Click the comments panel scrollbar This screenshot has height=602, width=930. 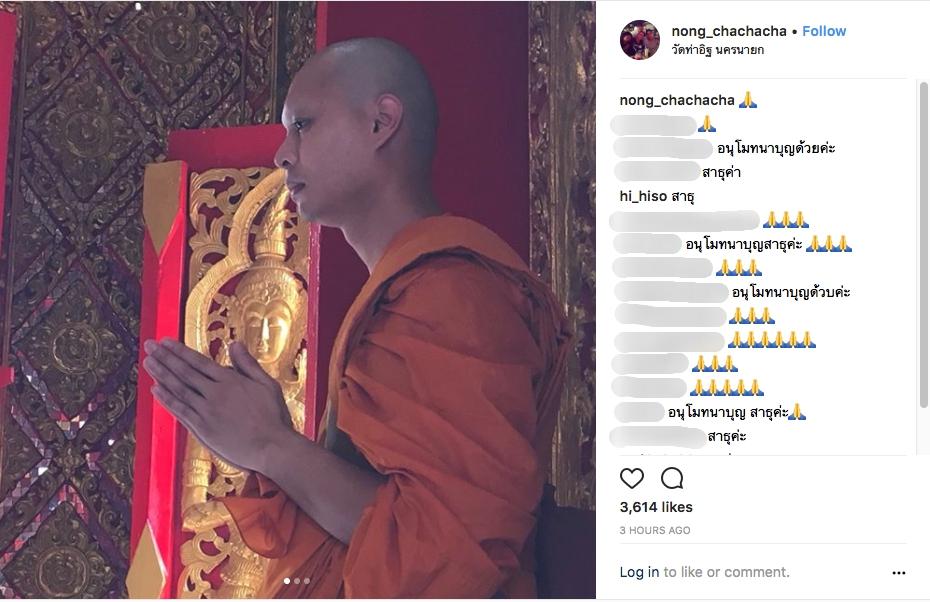(x=923, y=245)
